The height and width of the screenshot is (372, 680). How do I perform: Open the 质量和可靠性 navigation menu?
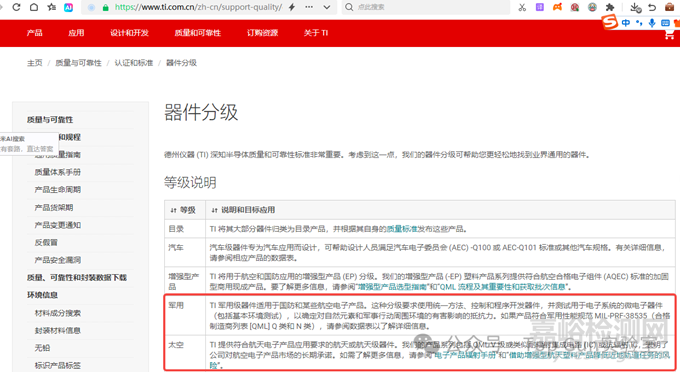pyautogui.click(x=198, y=33)
